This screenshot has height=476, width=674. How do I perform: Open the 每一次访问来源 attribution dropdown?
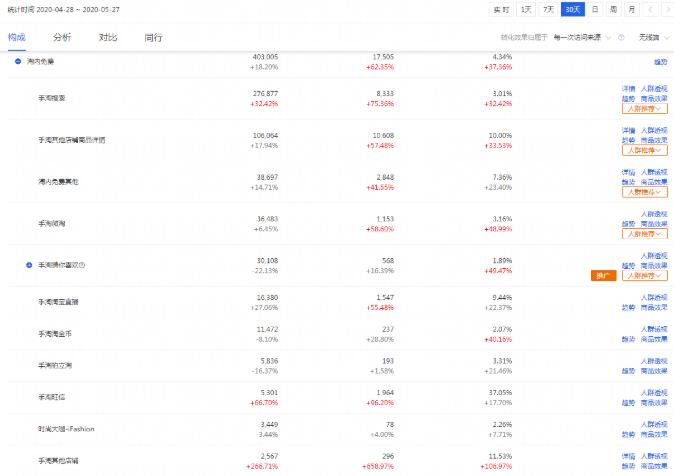click(579, 37)
